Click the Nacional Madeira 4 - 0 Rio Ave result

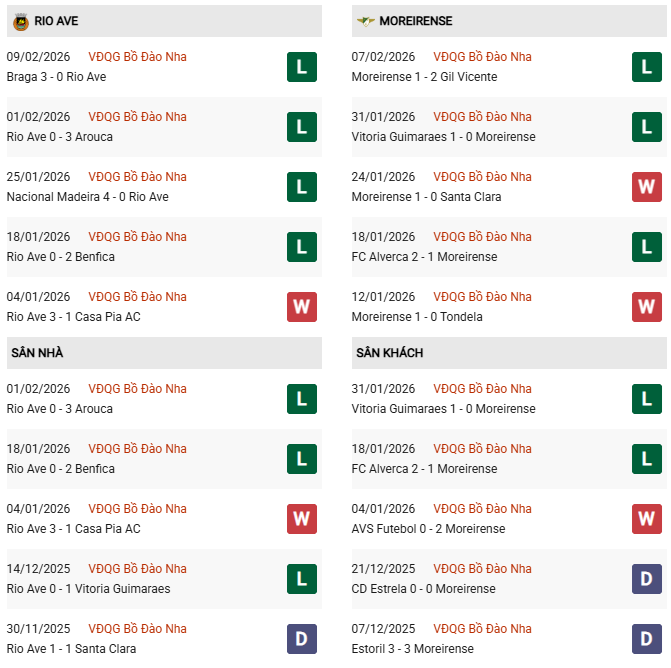(x=87, y=197)
